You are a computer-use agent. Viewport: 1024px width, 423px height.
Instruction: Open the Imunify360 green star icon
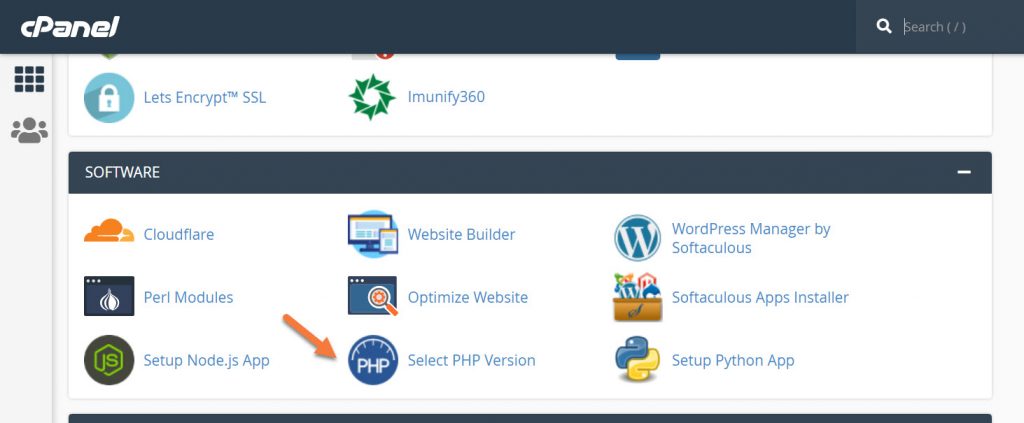click(x=372, y=97)
